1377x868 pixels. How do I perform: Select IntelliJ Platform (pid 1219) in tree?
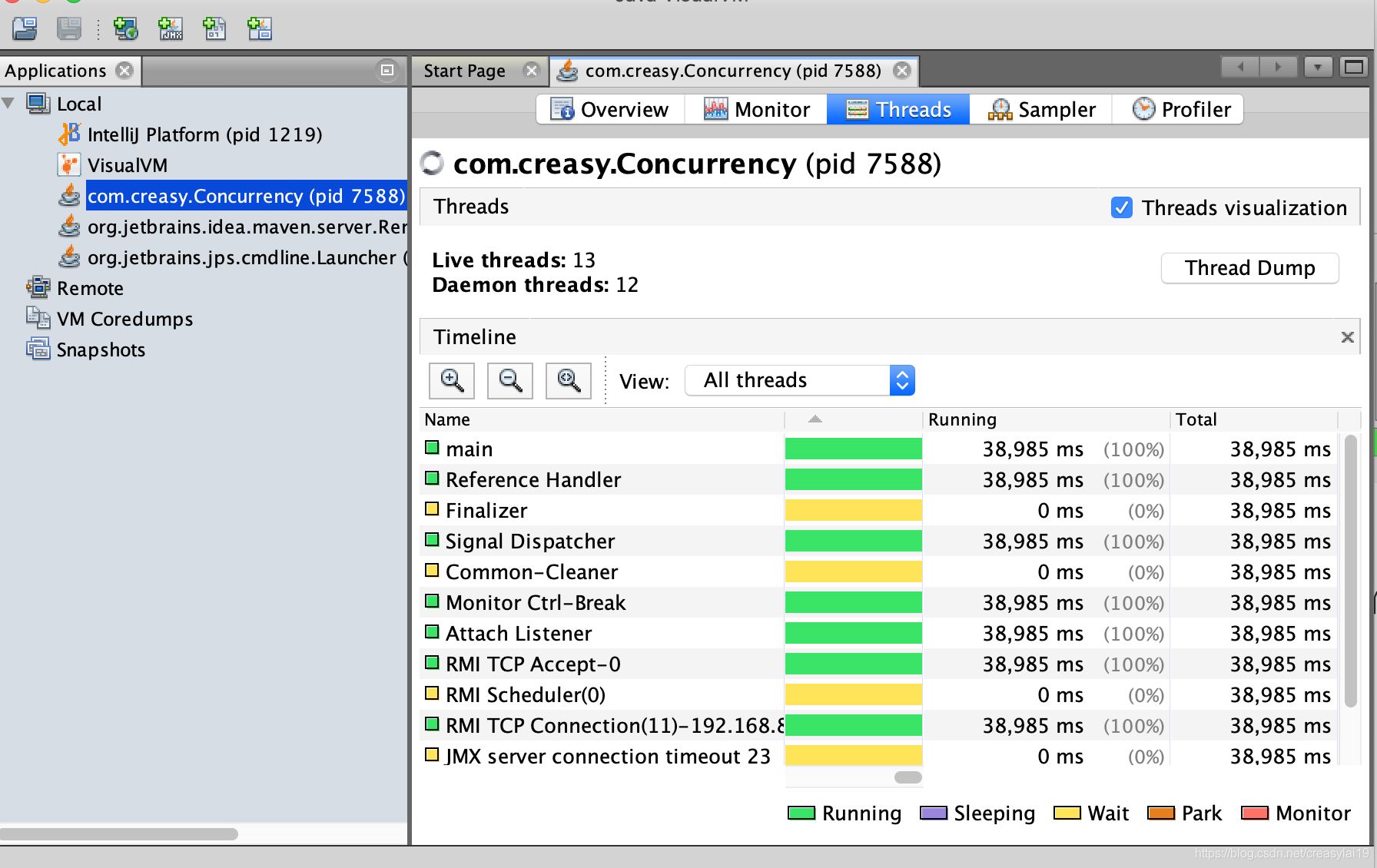tap(204, 134)
